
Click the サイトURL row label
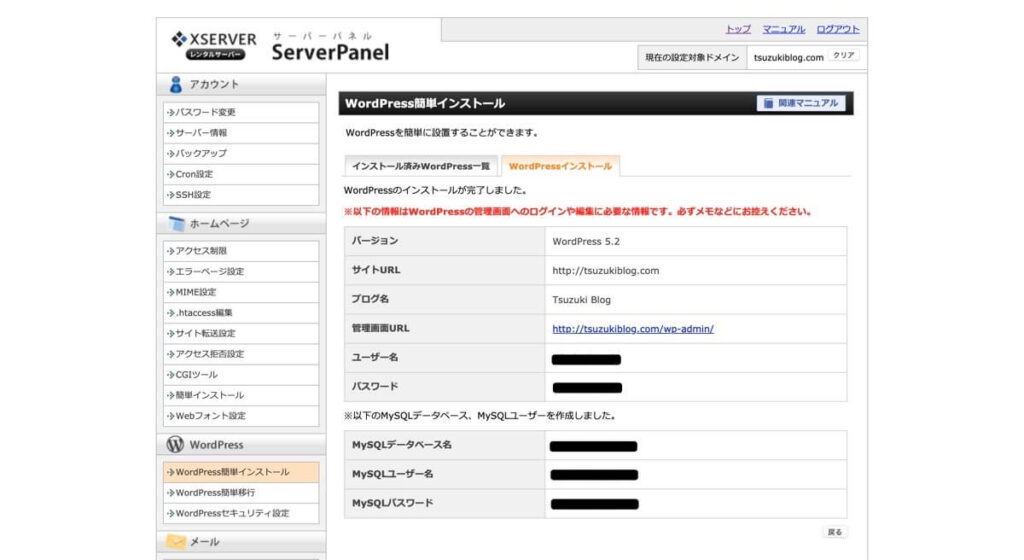coord(376,270)
